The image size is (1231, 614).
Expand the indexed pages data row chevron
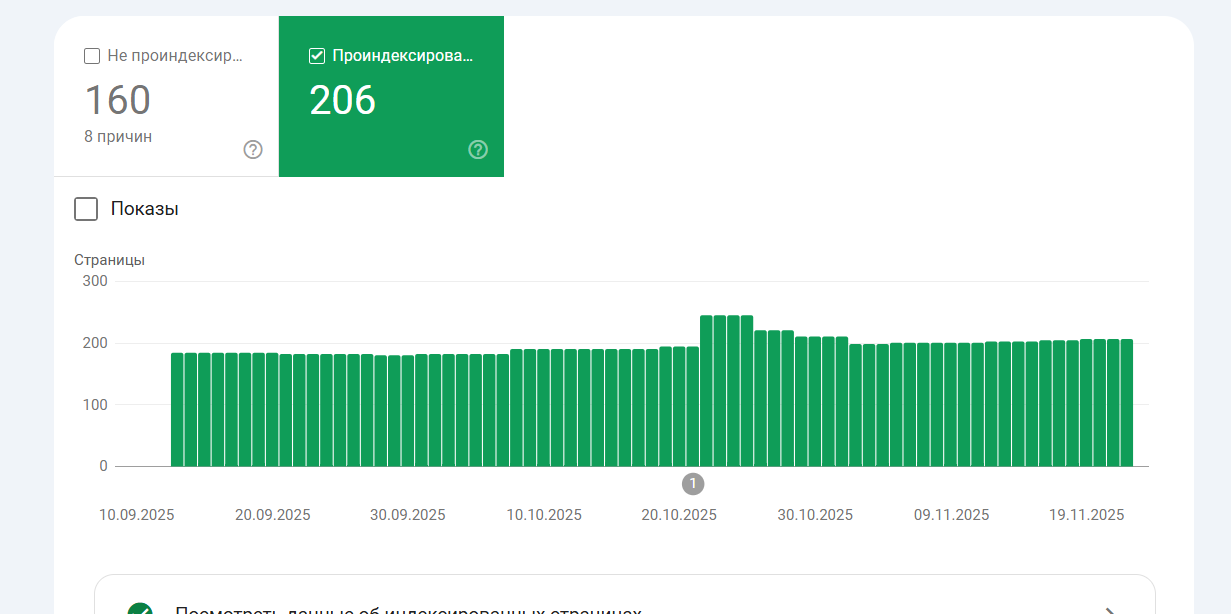pos(1109,610)
